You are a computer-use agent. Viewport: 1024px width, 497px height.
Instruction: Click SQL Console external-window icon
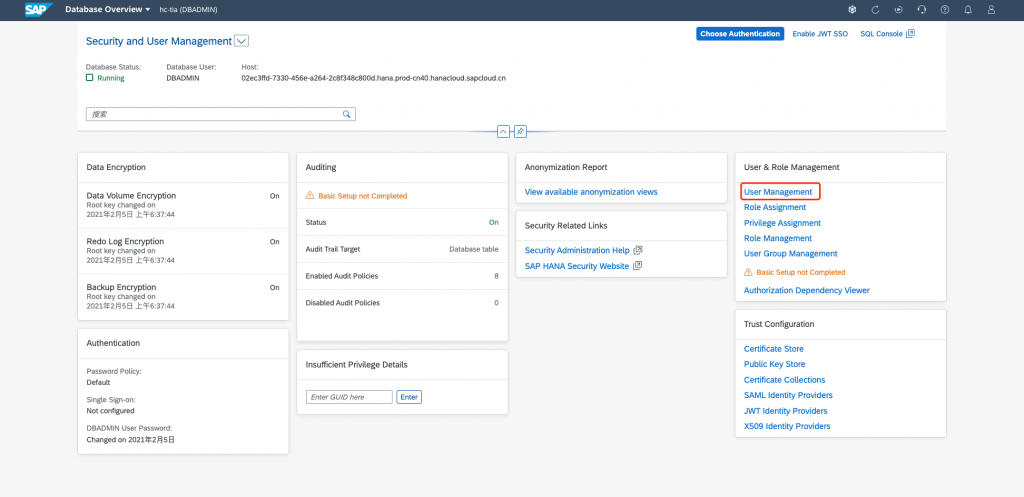coord(910,33)
